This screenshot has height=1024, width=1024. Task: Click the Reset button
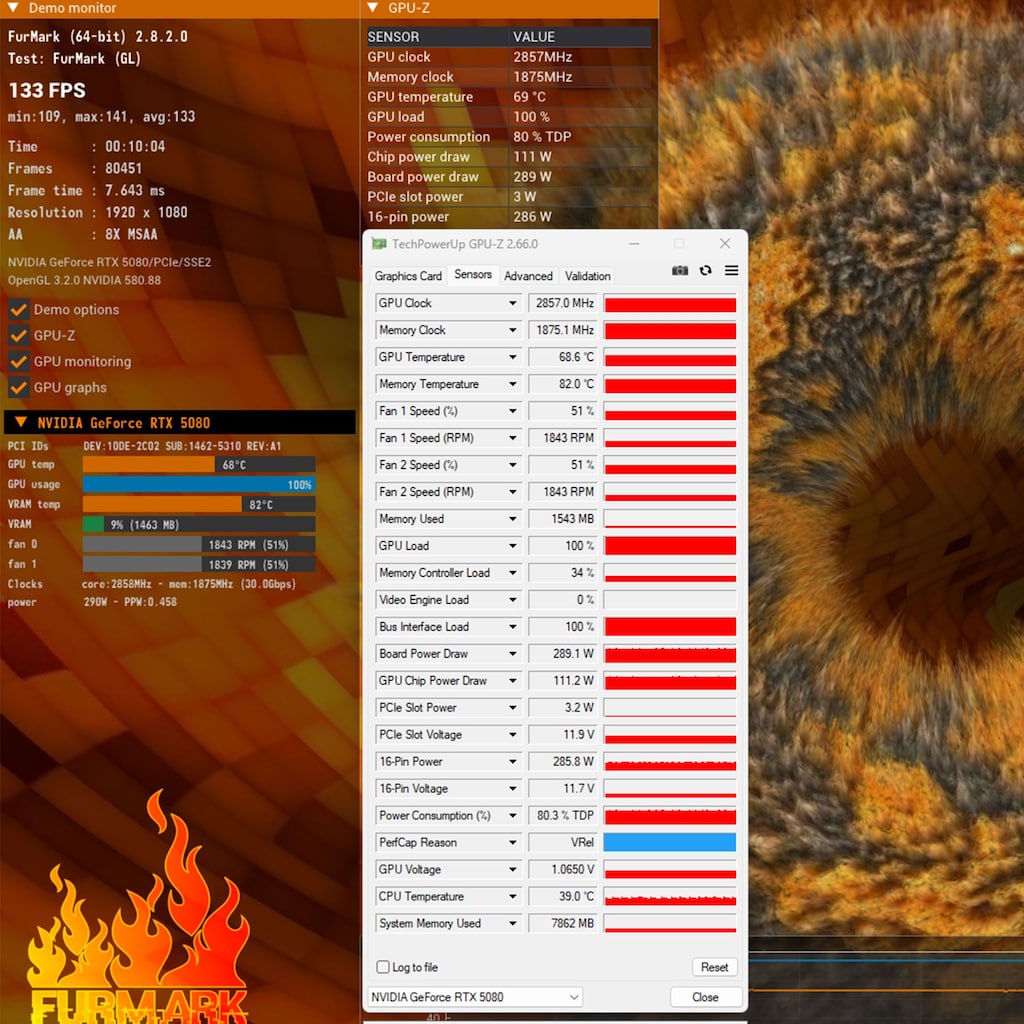[x=714, y=967]
